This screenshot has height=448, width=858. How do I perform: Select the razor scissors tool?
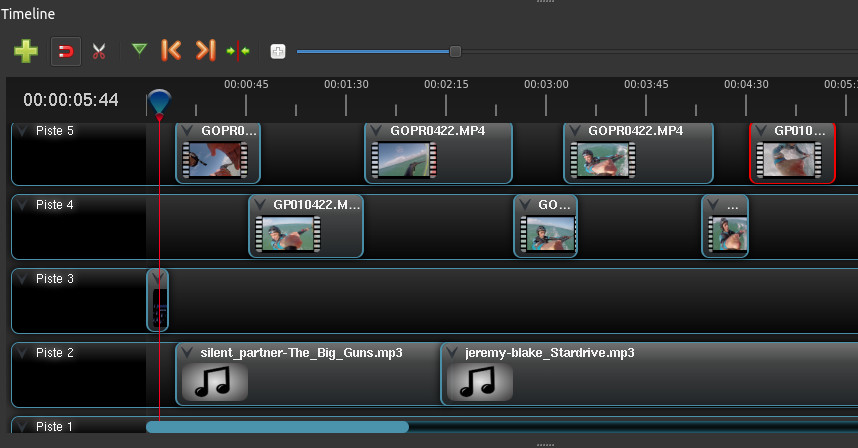point(98,51)
